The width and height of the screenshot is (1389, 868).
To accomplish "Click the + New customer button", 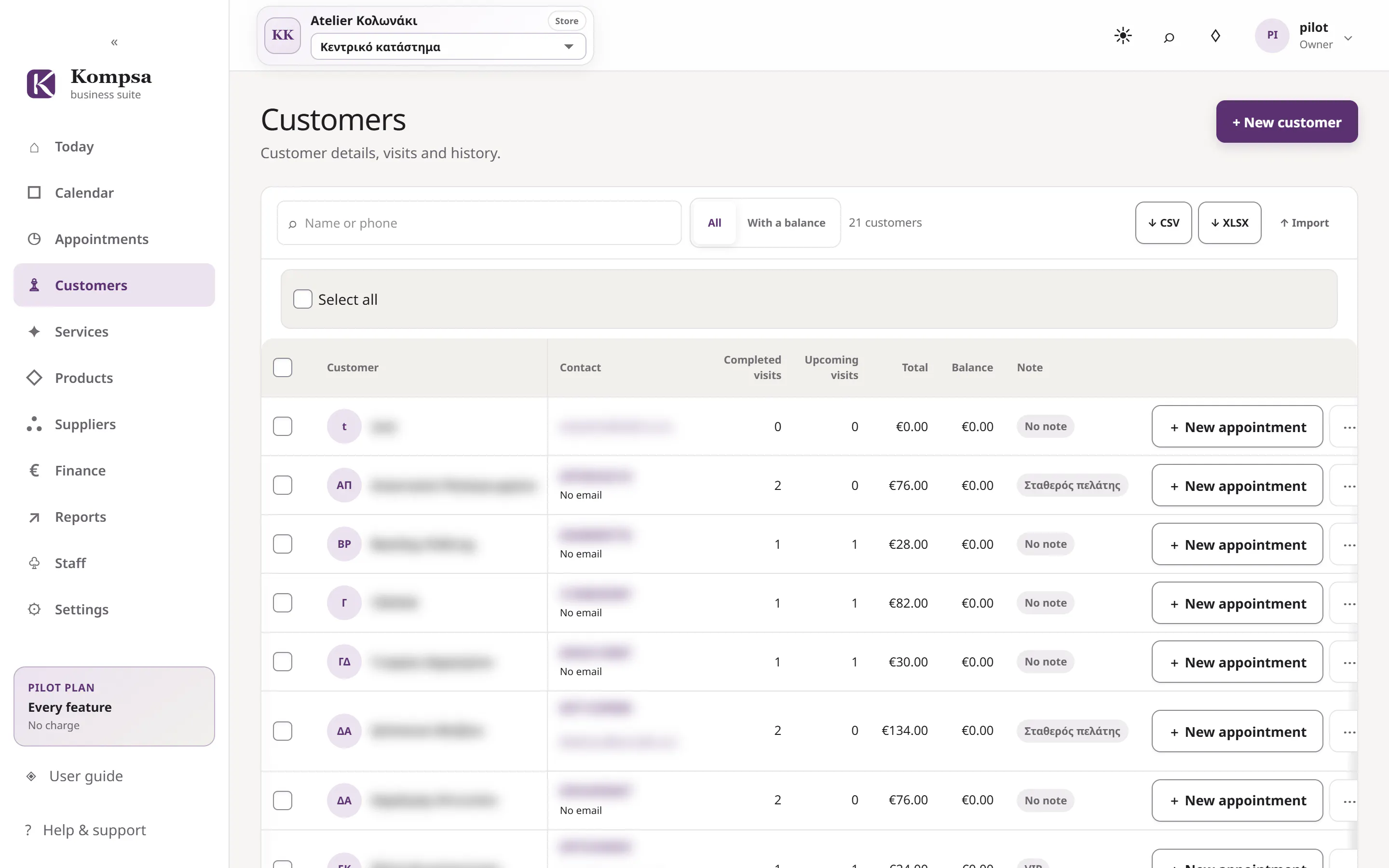I will [x=1286, y=122].
